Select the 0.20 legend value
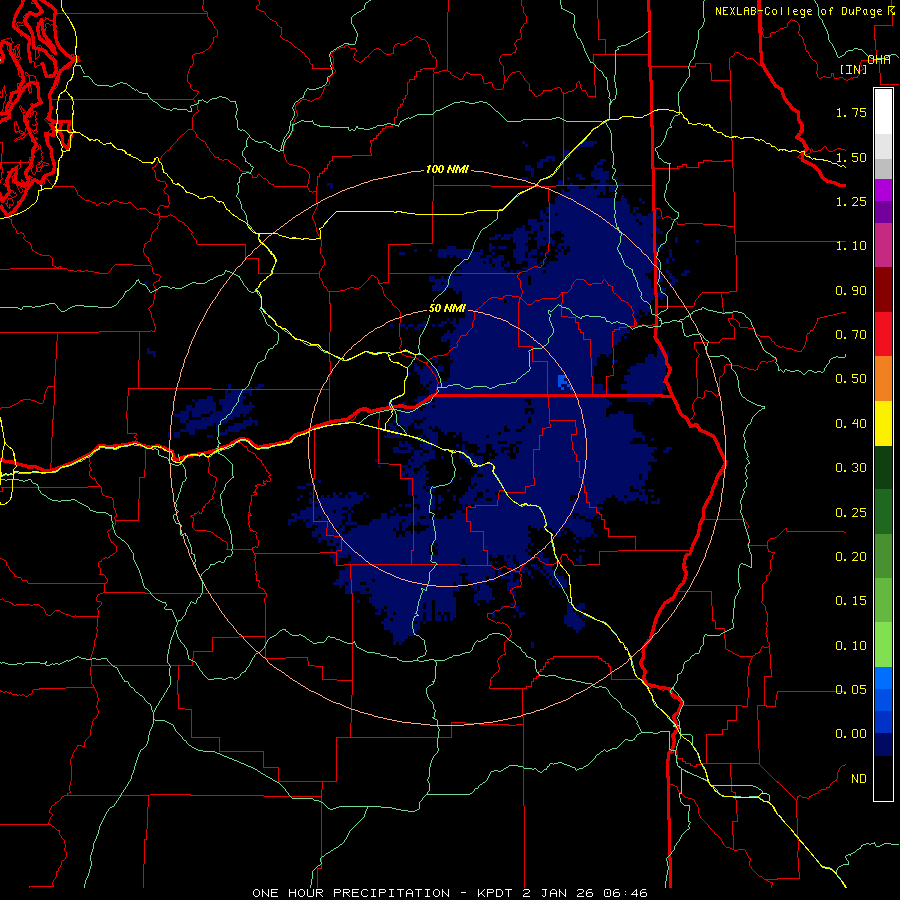The width and height of the screenshot is (900, 900). (x=851, y=557)
